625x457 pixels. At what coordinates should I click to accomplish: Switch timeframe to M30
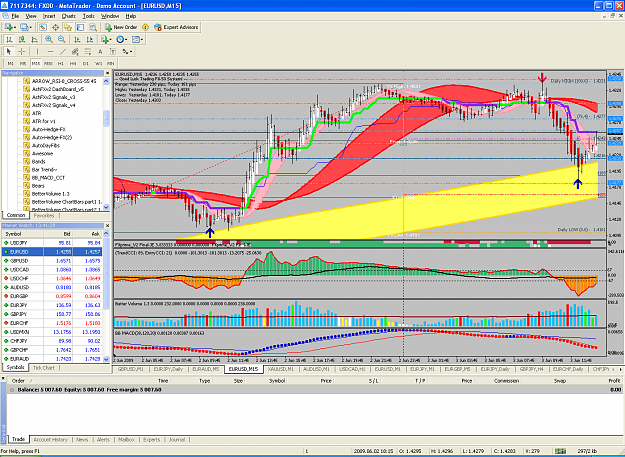pyautogui.click(x=48, y=63)
